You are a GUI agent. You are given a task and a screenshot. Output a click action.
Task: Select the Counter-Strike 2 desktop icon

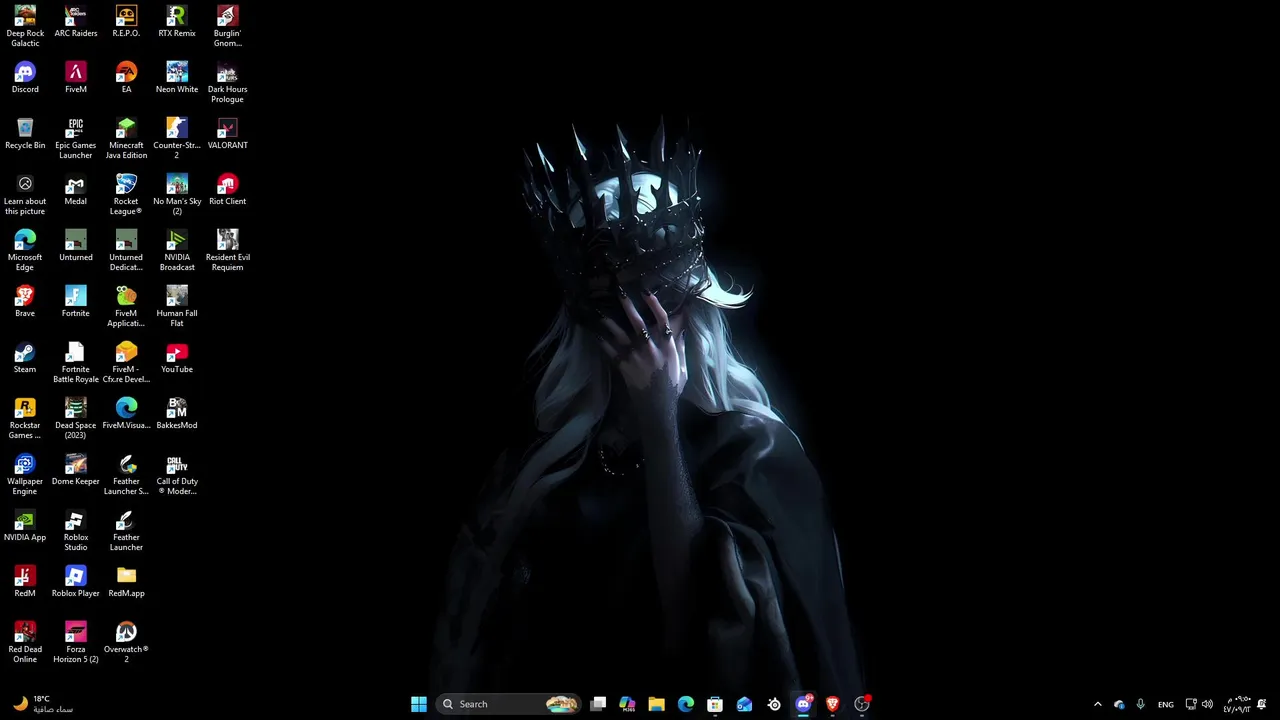(x=177, y=138)
